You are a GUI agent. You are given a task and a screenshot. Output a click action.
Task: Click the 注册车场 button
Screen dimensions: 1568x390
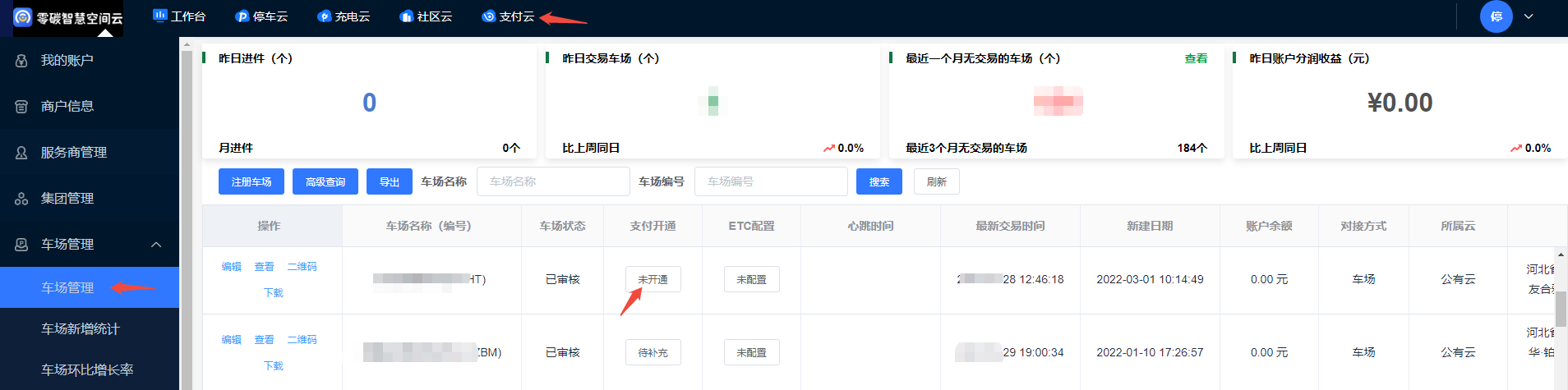tap(251, 181)
